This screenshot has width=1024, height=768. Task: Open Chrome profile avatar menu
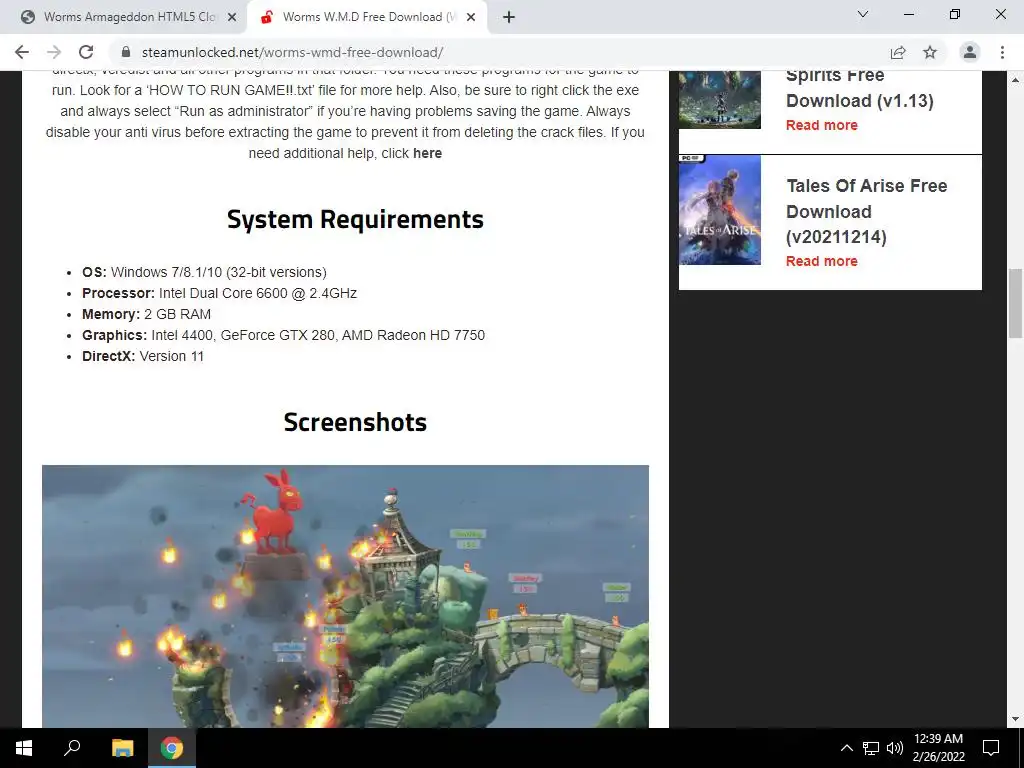coord(970,52)
